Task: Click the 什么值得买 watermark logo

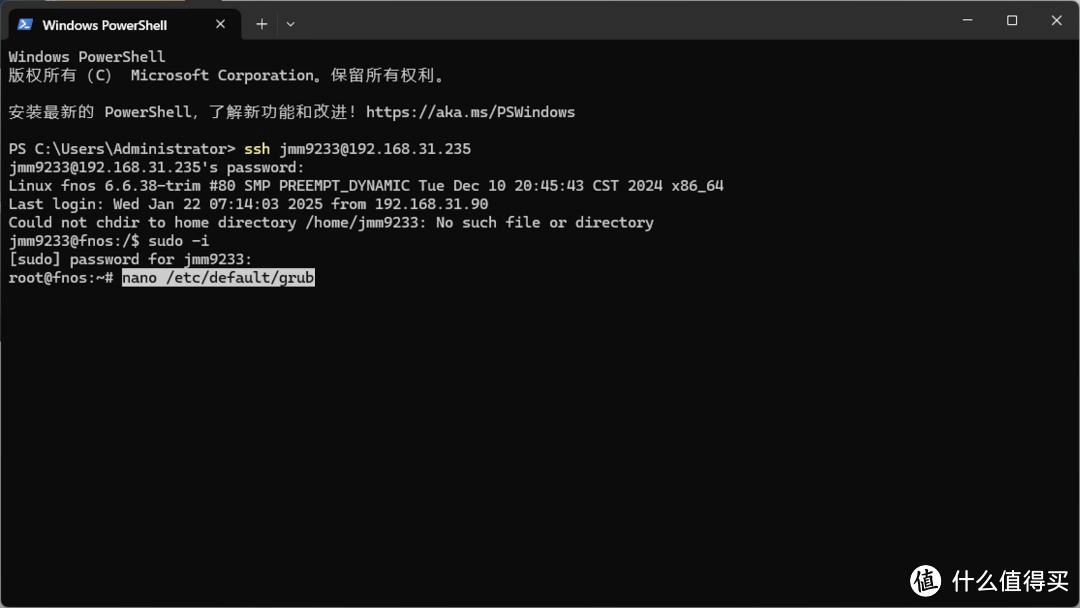Action: click(989, 581)
